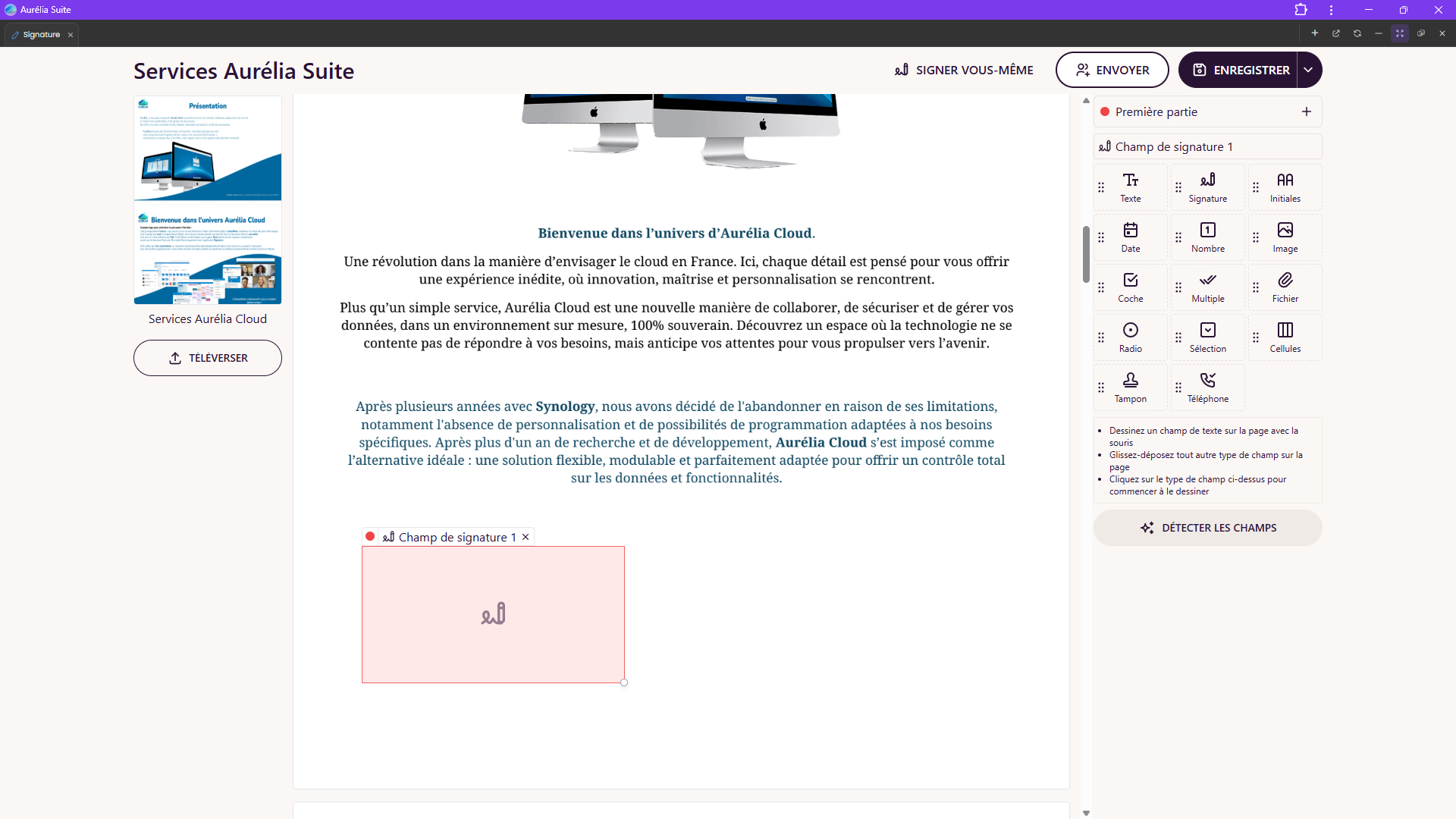Pick the Coche checkbox field type

click(x=1131, y=287)
